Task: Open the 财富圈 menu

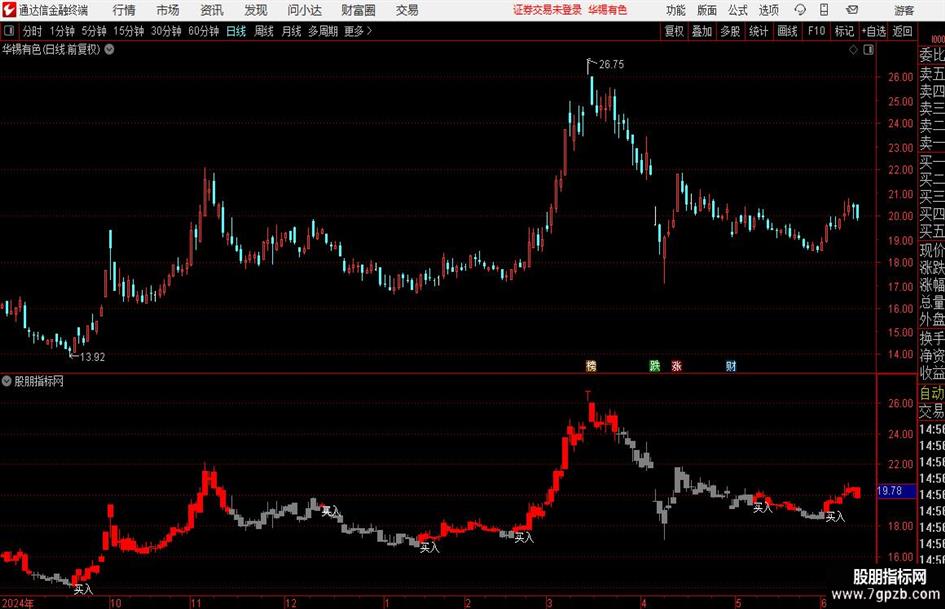Action: click(x=358, y=10)
